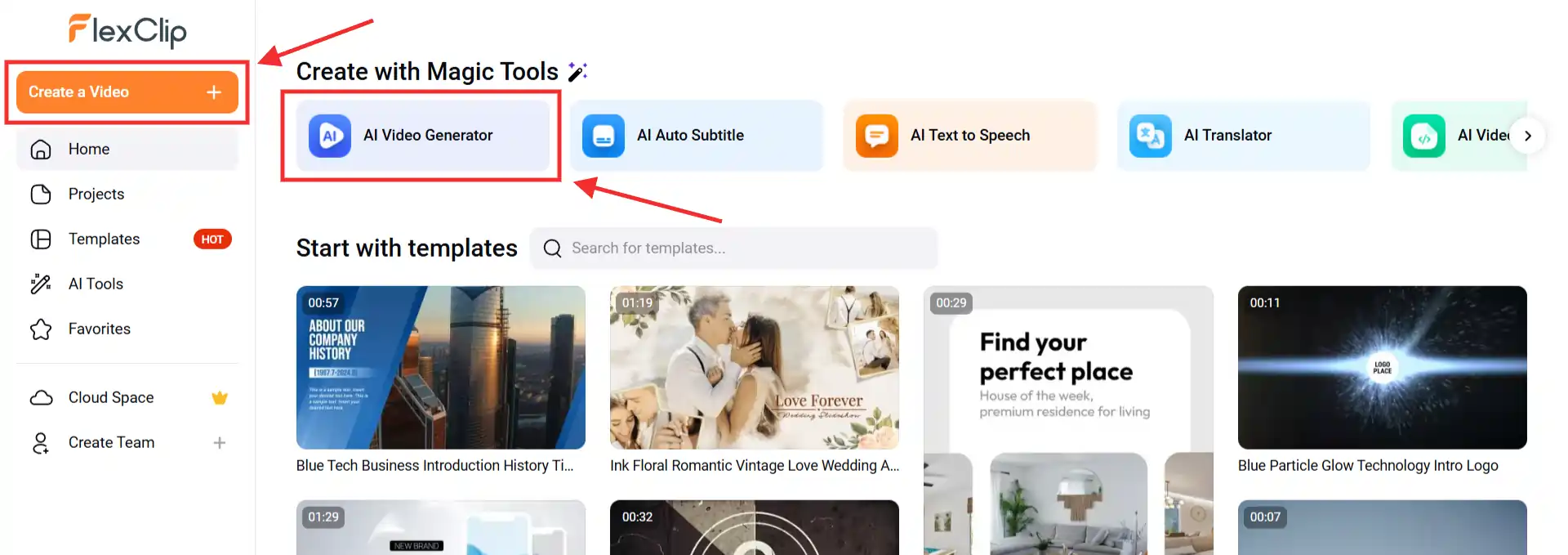The height and width of the screenshot is (555, 1568).
Task: Open Cloud Space in the sidebar
Action: pos(127,397)
